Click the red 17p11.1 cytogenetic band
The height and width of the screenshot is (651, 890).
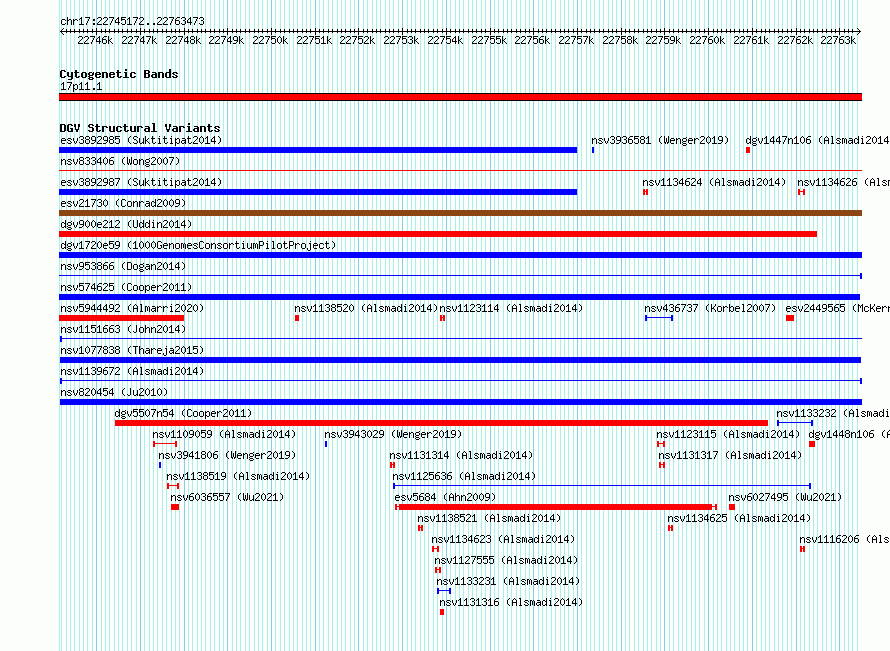click(460, 97)
